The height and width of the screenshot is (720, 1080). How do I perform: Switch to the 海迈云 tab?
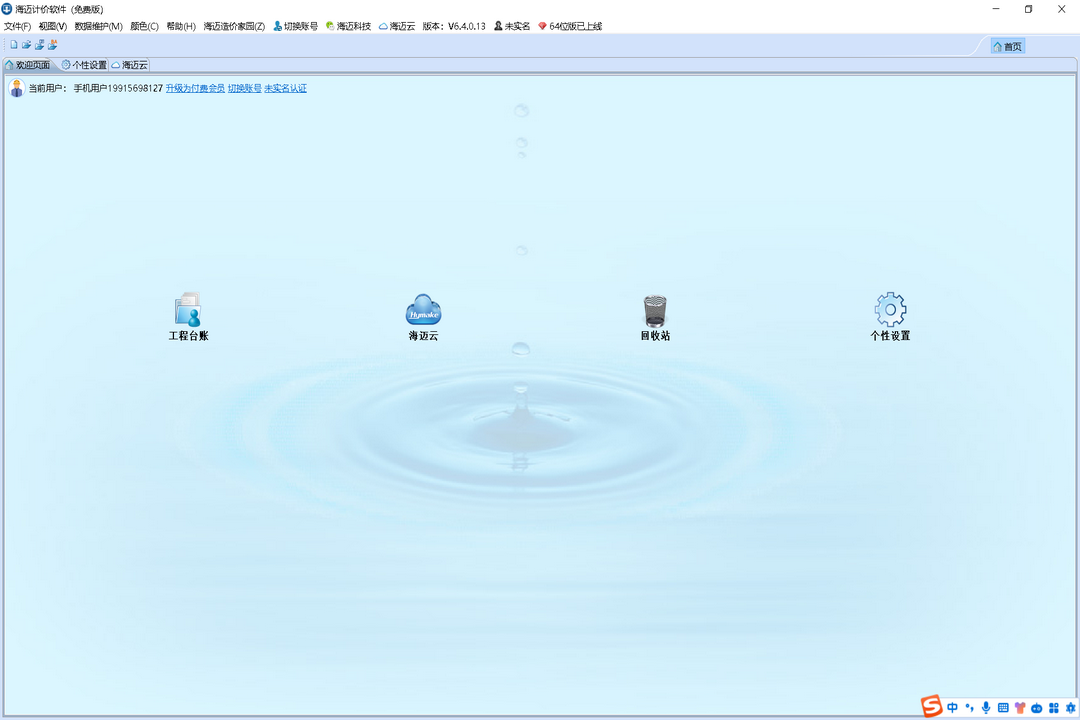tap(130, 65)
